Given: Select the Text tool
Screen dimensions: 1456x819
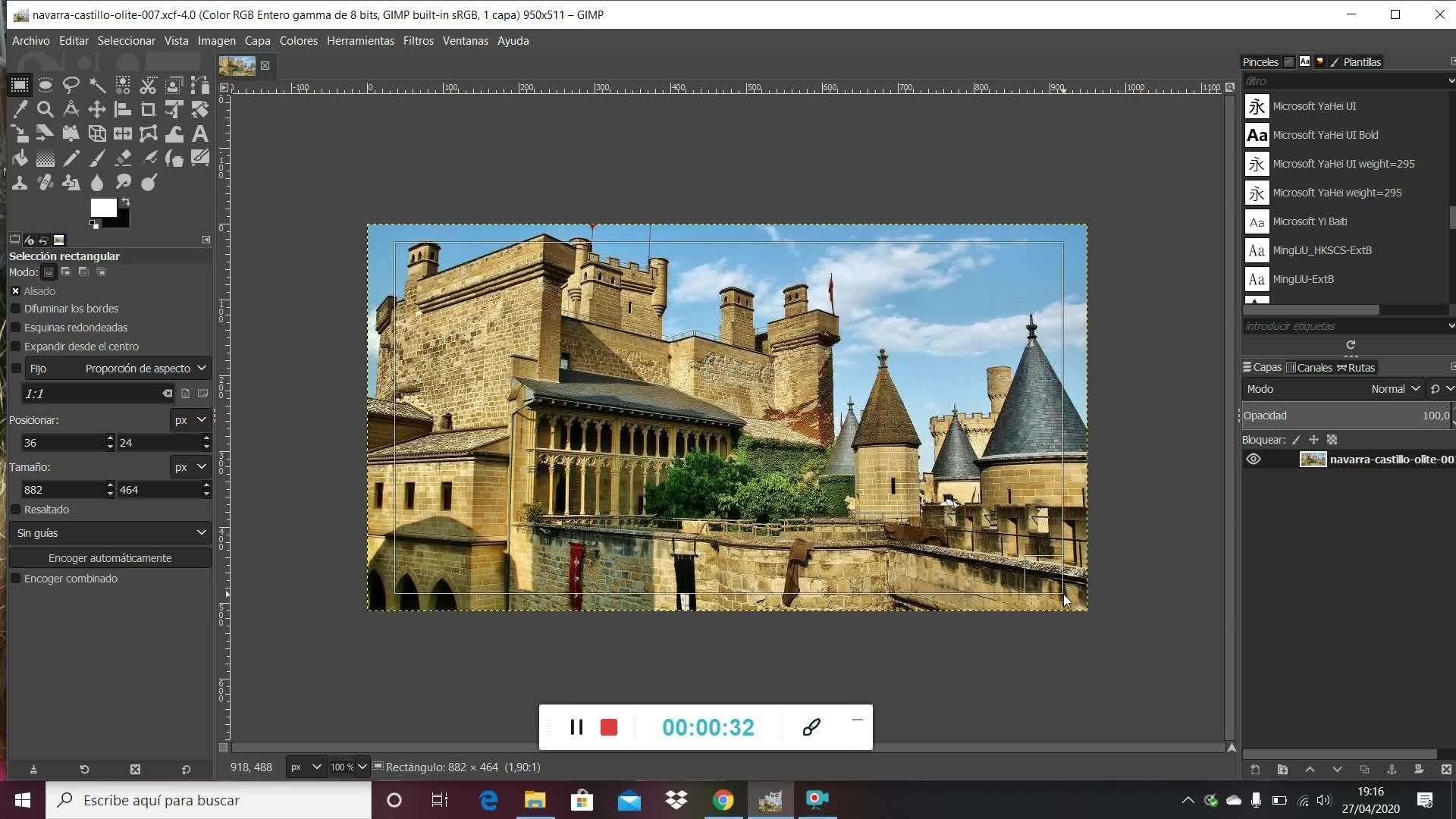Looking at the screenshot, I should 200,134.
